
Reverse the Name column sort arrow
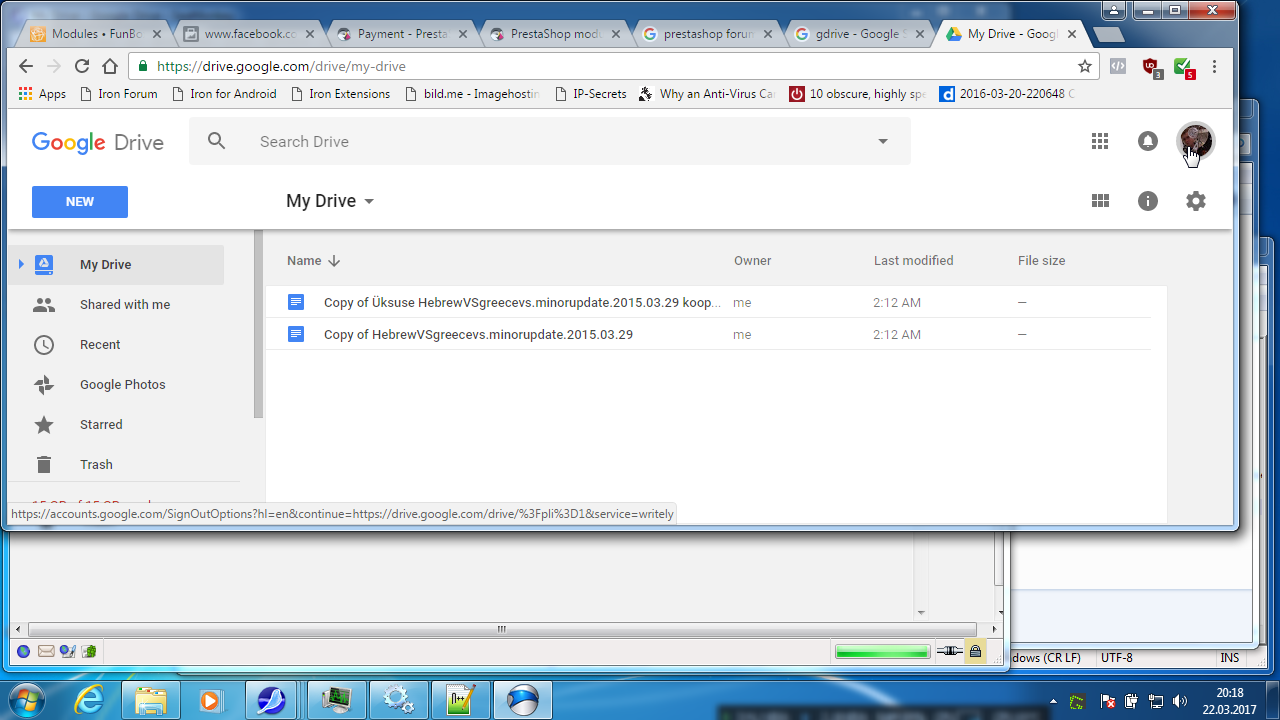coord(334,261)
